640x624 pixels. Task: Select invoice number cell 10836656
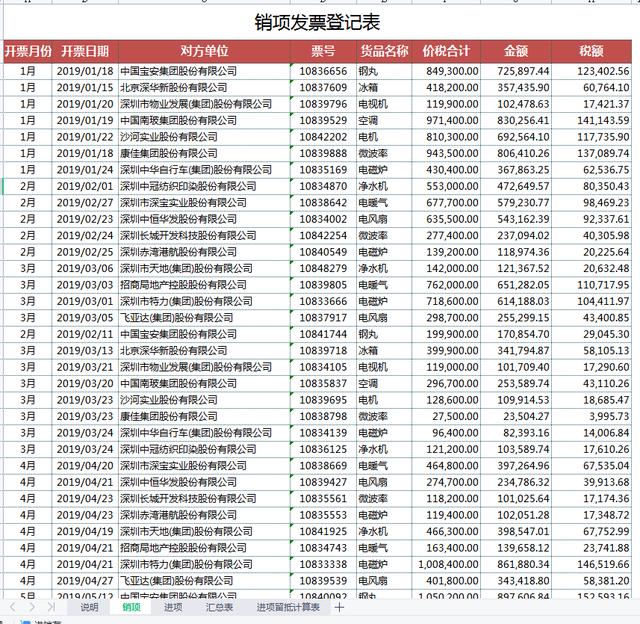tap(323, 71)
